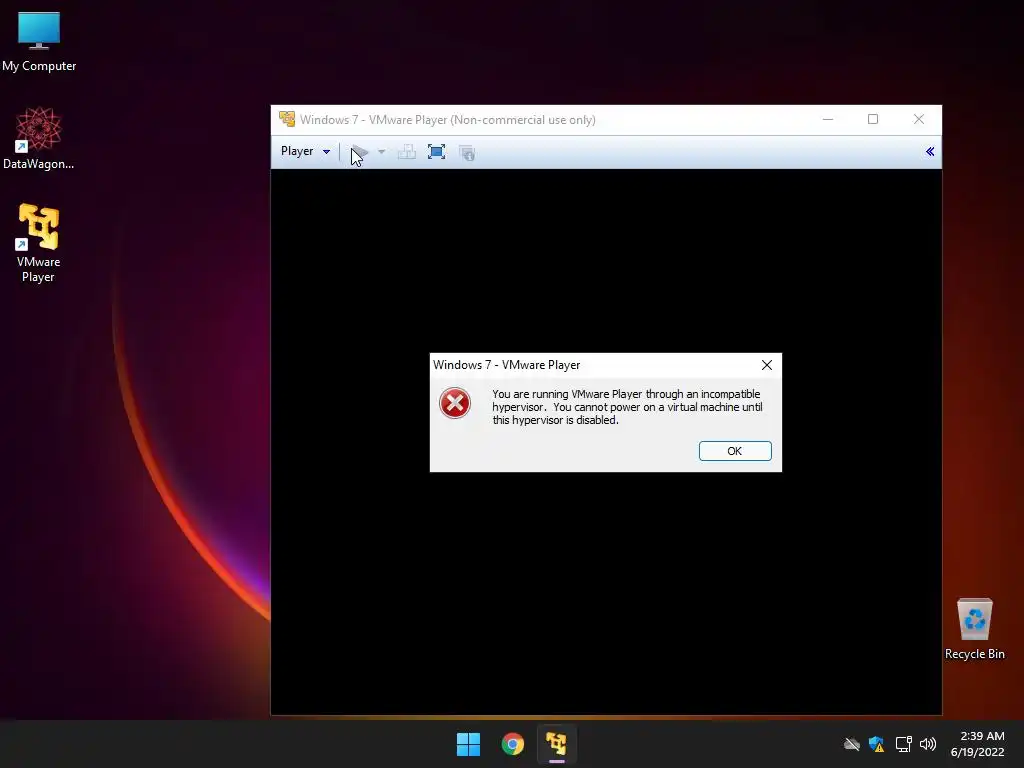Viewport: 1024px width, 768px height.
Task: Open the Player menu
Action: tap(305, 152)
